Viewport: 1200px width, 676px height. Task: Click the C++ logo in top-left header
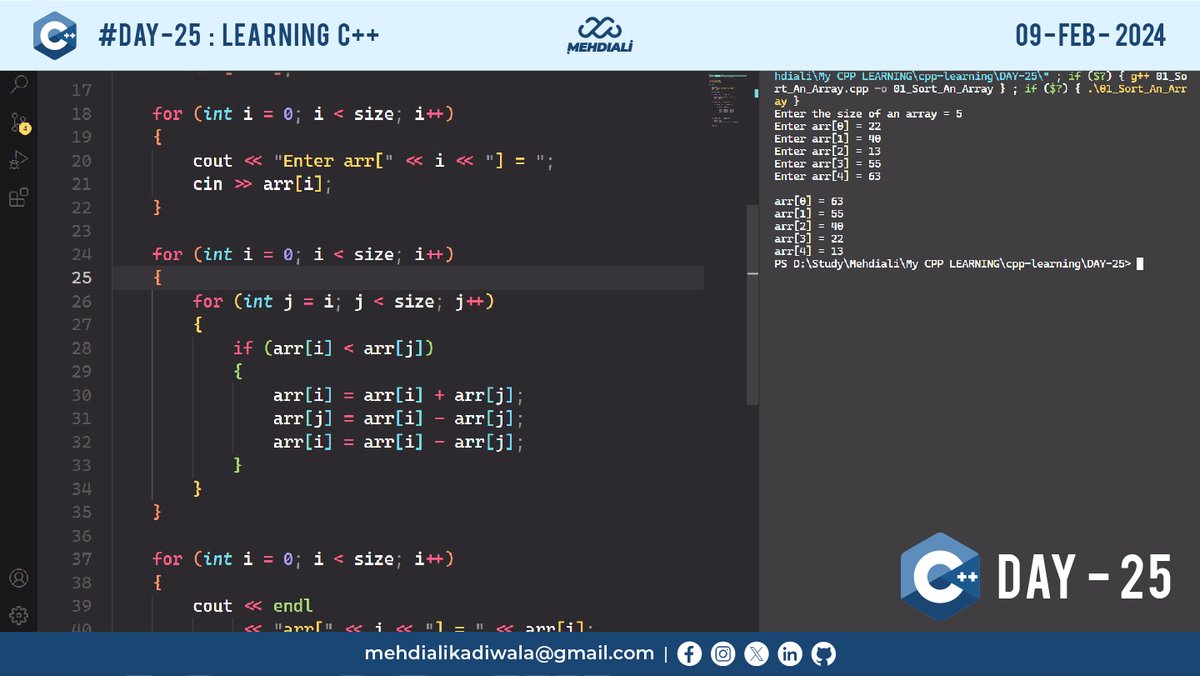point(55,35)
